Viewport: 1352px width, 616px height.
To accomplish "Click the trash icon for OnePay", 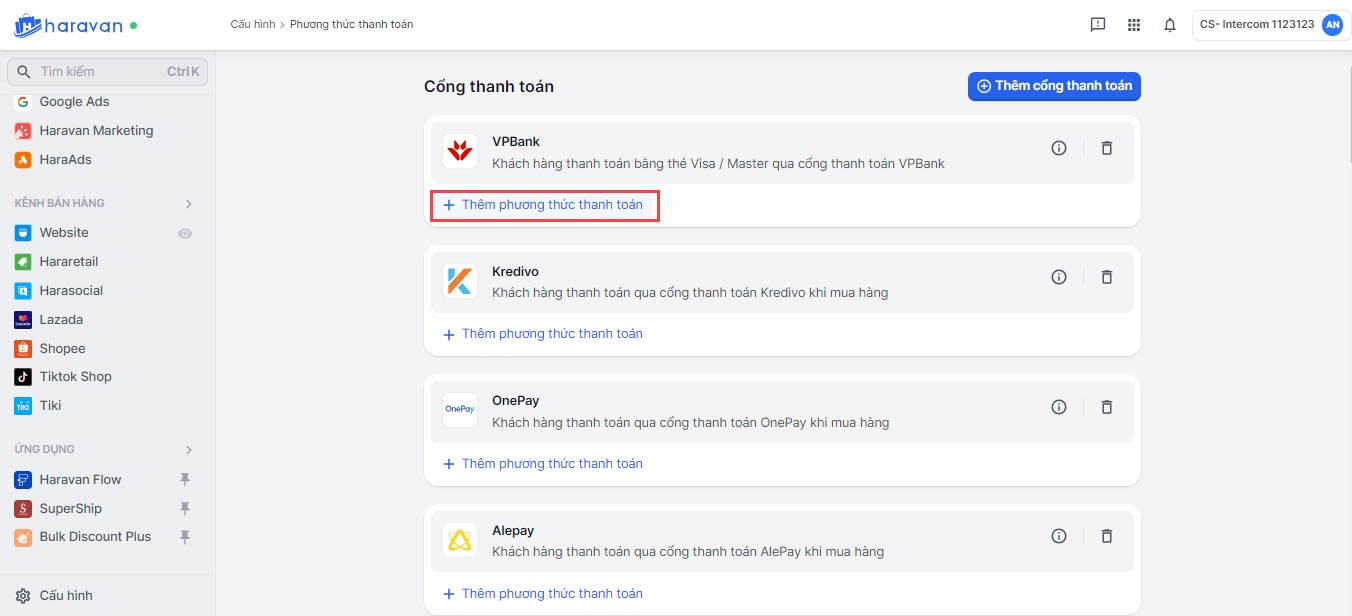I will pos(1106,407).
